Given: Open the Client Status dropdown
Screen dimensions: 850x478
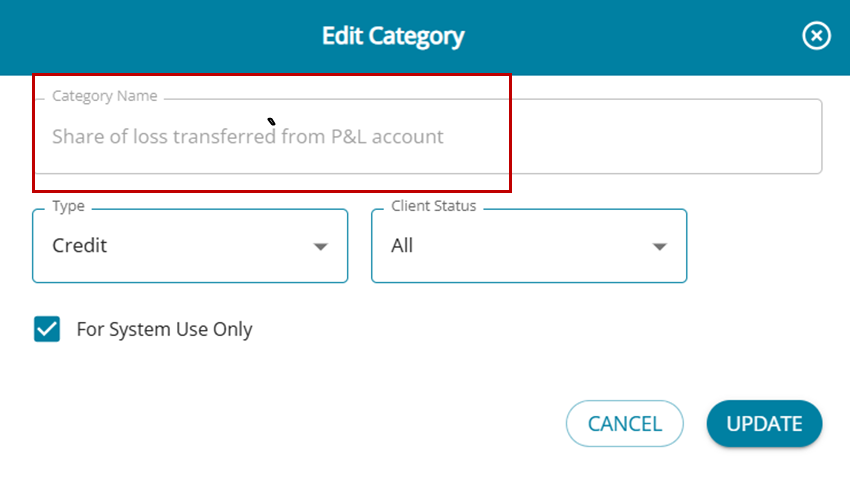Looking at the screenshot, I should (x=528, y=246).
